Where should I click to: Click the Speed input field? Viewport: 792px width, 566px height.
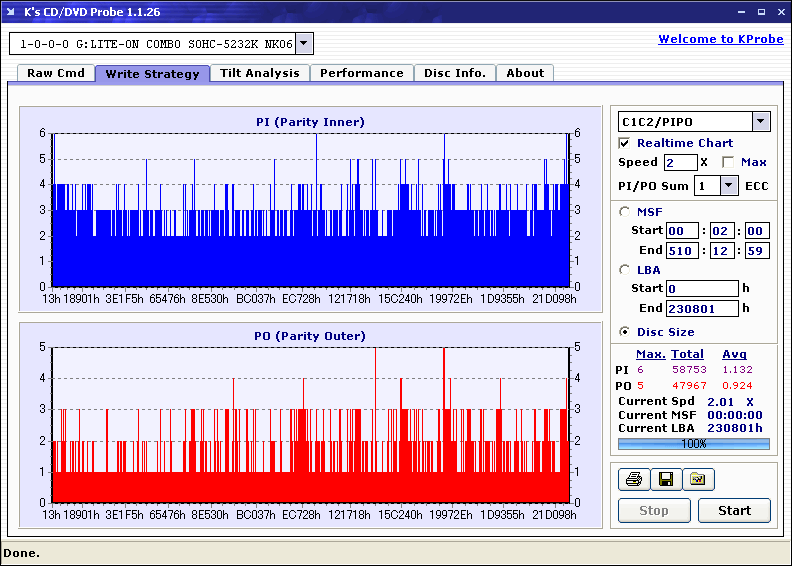[680, 162]
